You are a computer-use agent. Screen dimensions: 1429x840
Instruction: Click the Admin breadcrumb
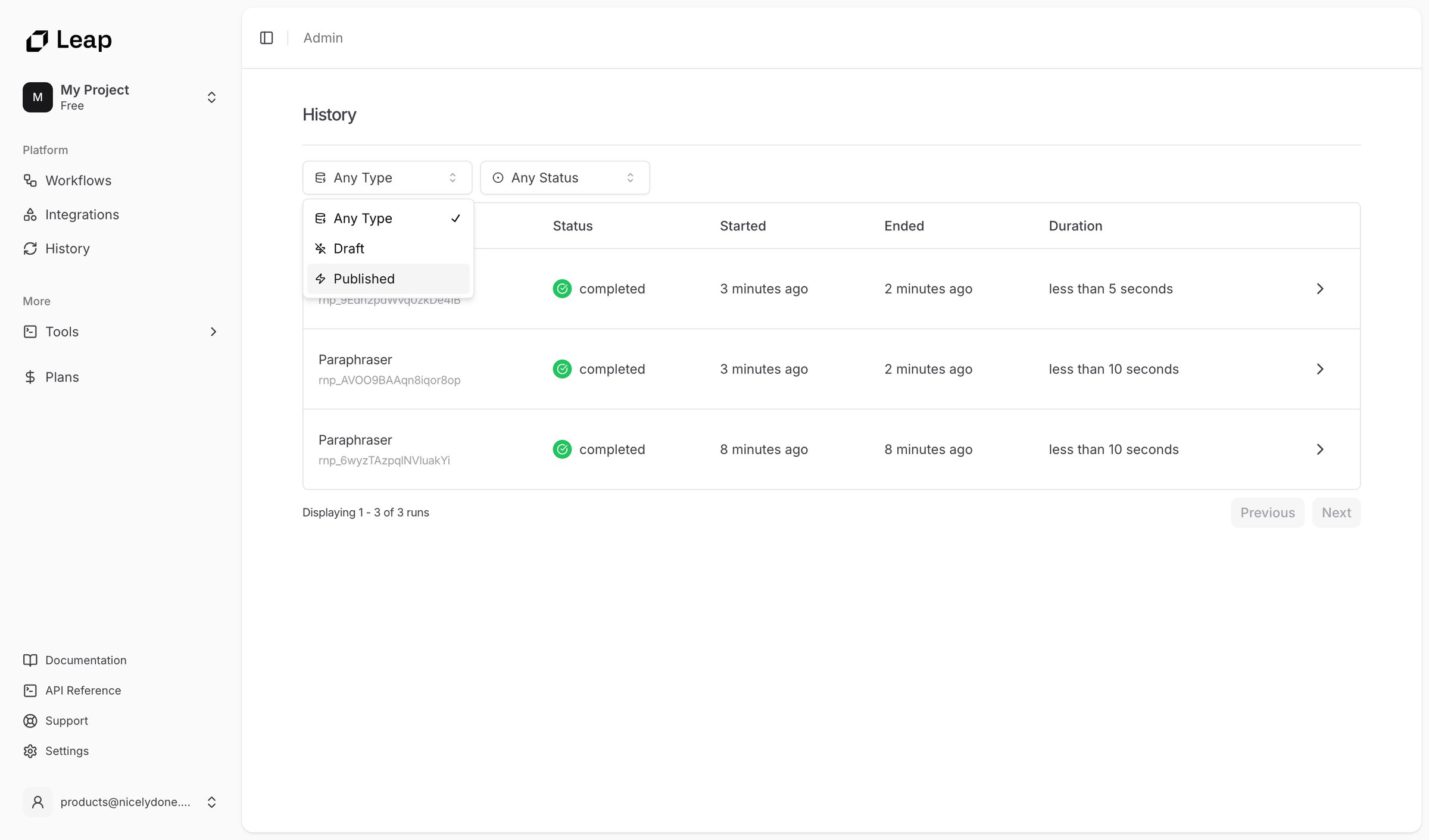[x=323, y=38]
